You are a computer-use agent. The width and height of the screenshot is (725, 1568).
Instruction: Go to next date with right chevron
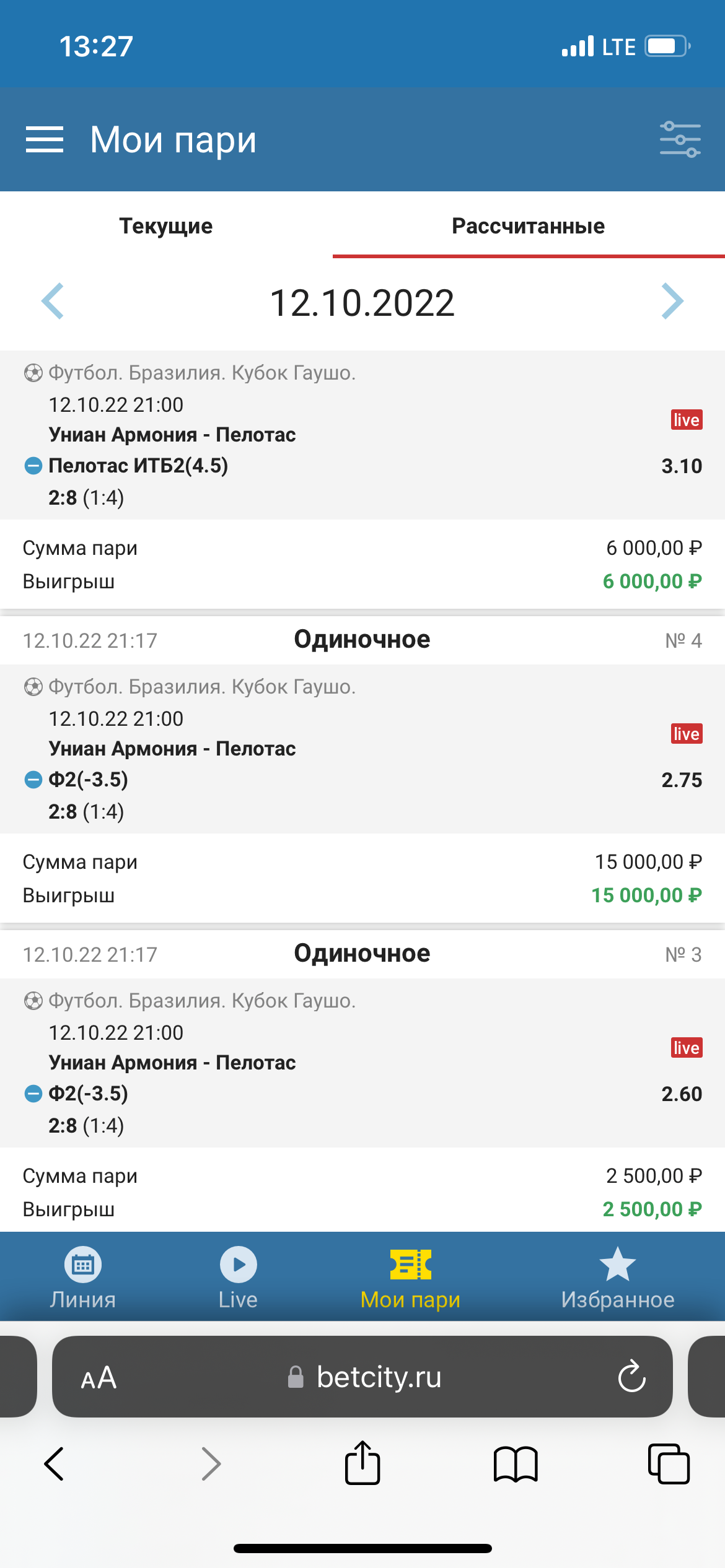[672, 302]
